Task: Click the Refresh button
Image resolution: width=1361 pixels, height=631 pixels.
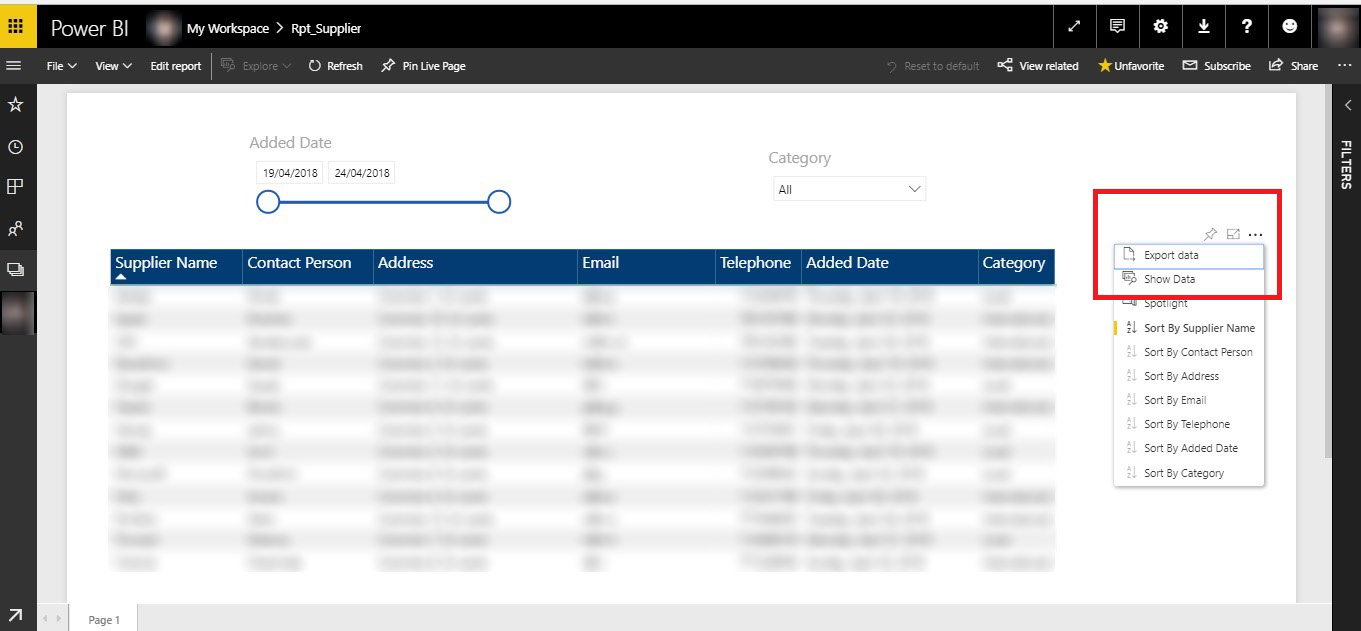Action: (335, 66)
